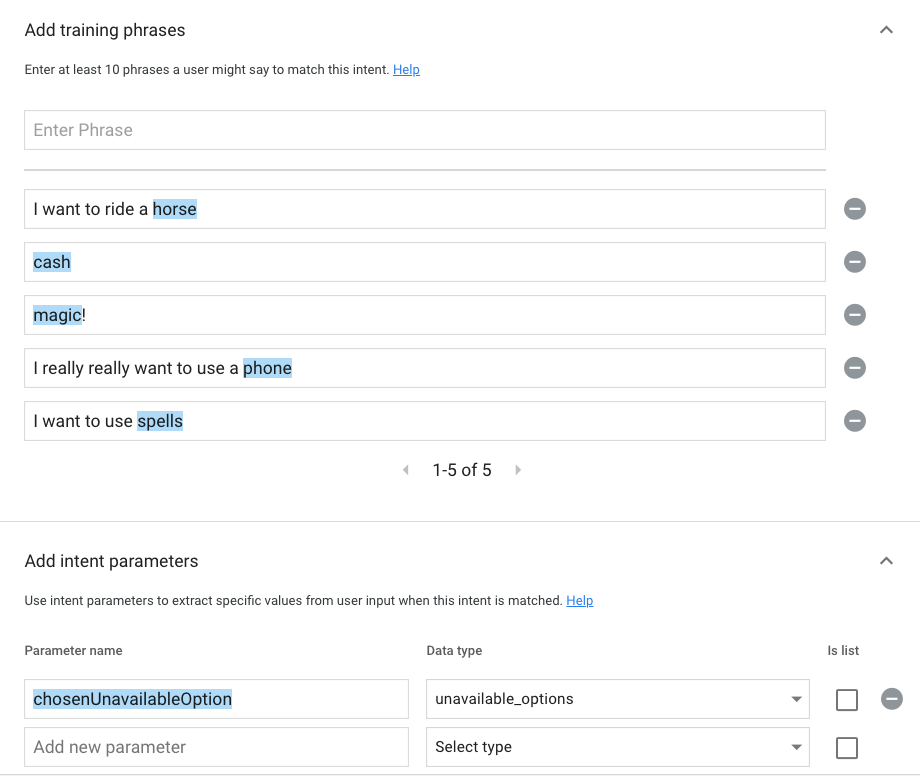The width and height of the screenshot is (920, 776).
Task: Click the Enter Phrase input field
Action: click(424, 130)
